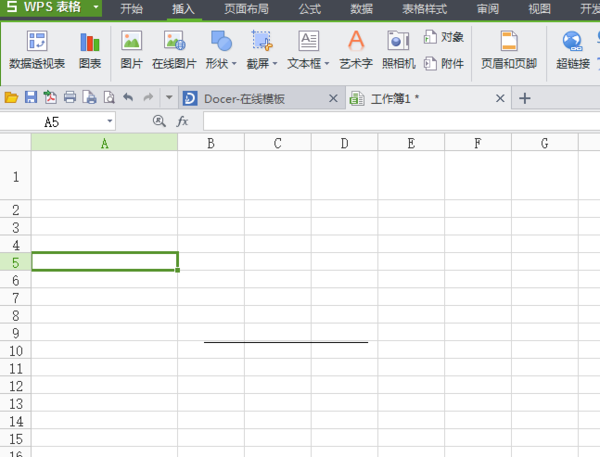Click the Screenshot (截屏) icon
Image resolution: width=600 pixels, height=457 pixels.
pos(262,41)
